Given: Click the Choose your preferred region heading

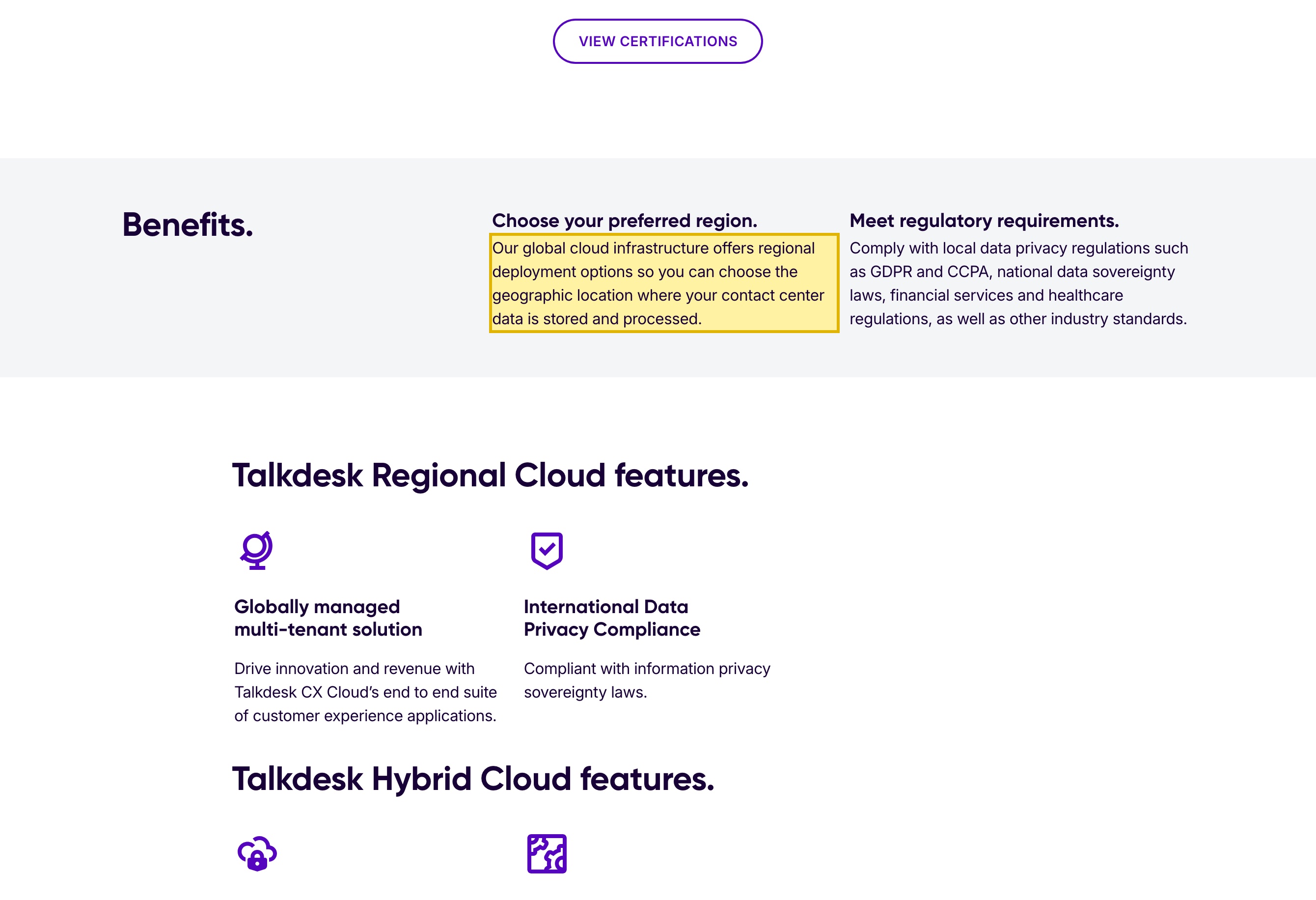Looking at the screenshot, I should click(625, 220).
